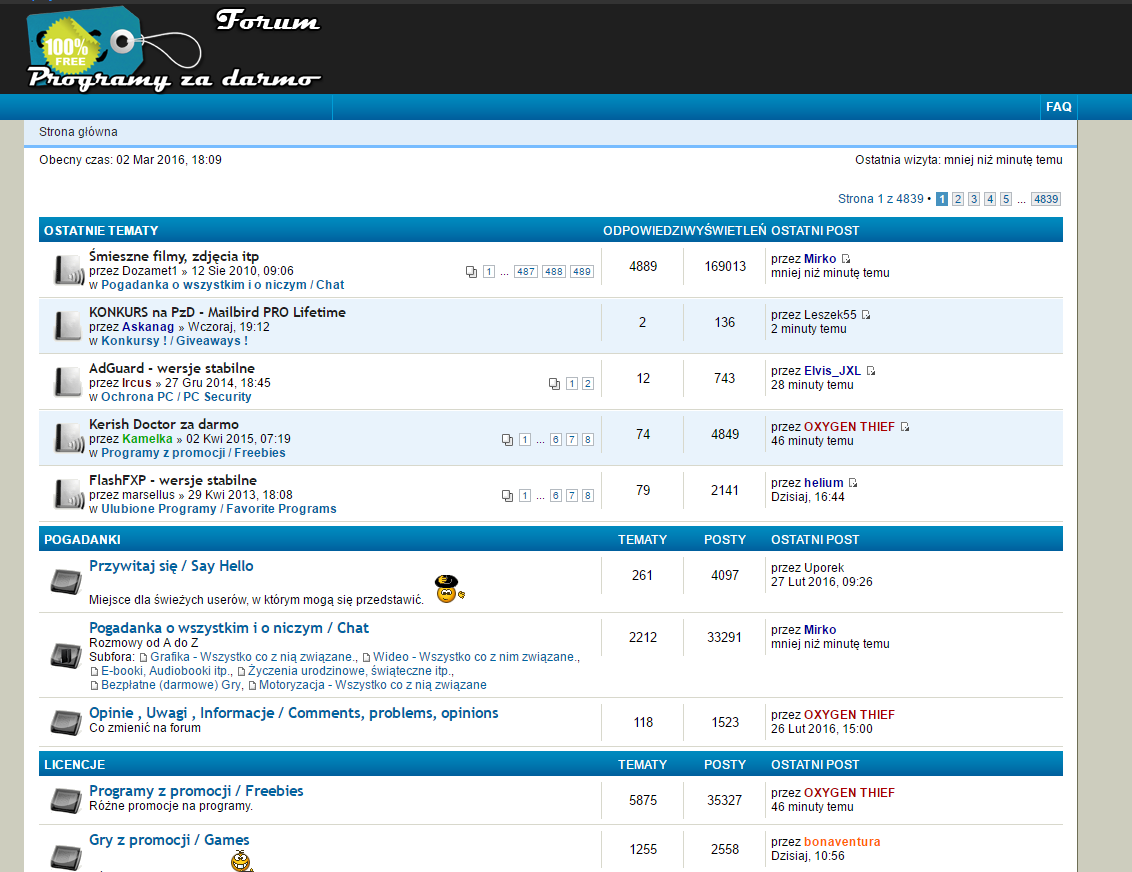Click forum icon beside 'Przywitaj się / Say Hello'
The width and height of the screenshot is (1132, 872).
click(67, 581)
